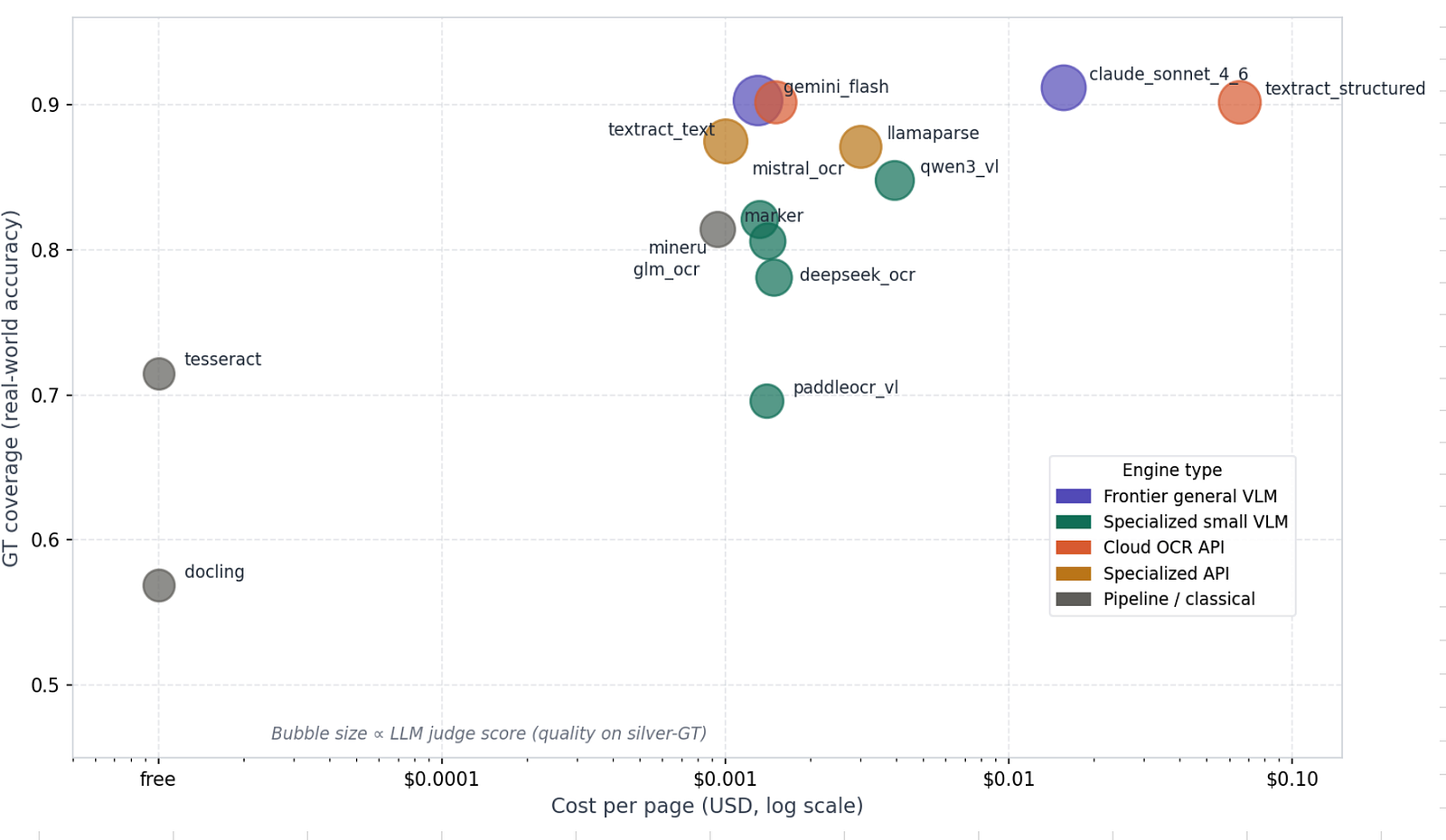Screen dimensions: 1446x840
Task: Click the "deepseek_ocr" data label
Action: [x=857, y=275]
